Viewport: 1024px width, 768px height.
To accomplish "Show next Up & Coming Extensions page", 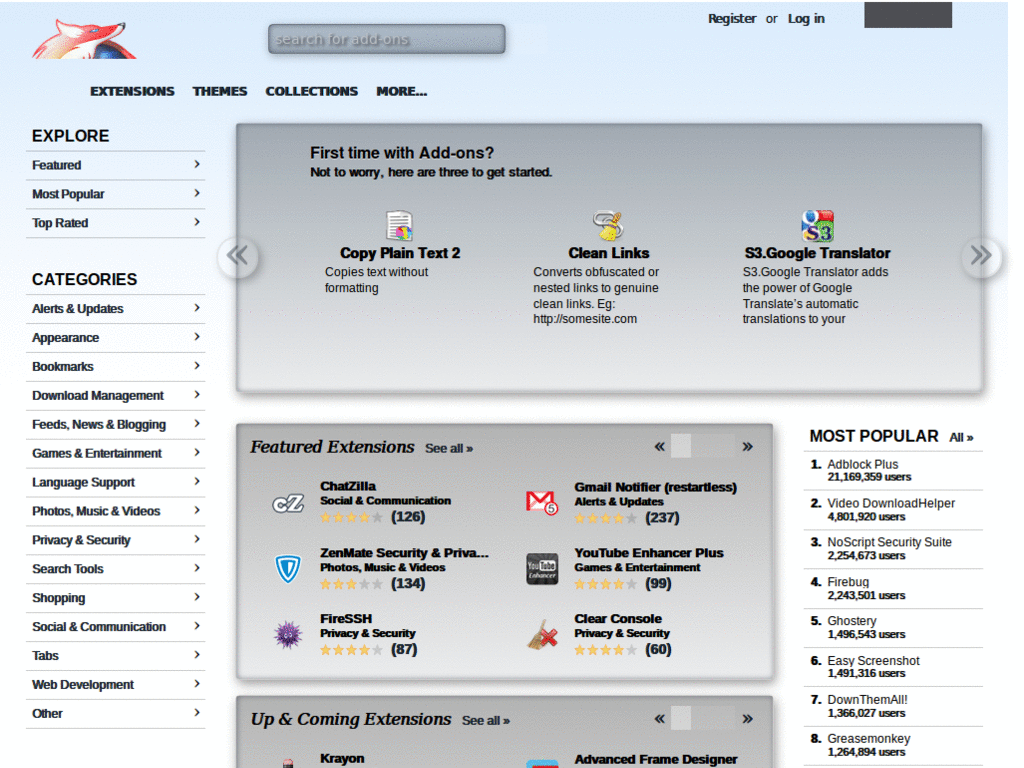I will click(748, 719).
